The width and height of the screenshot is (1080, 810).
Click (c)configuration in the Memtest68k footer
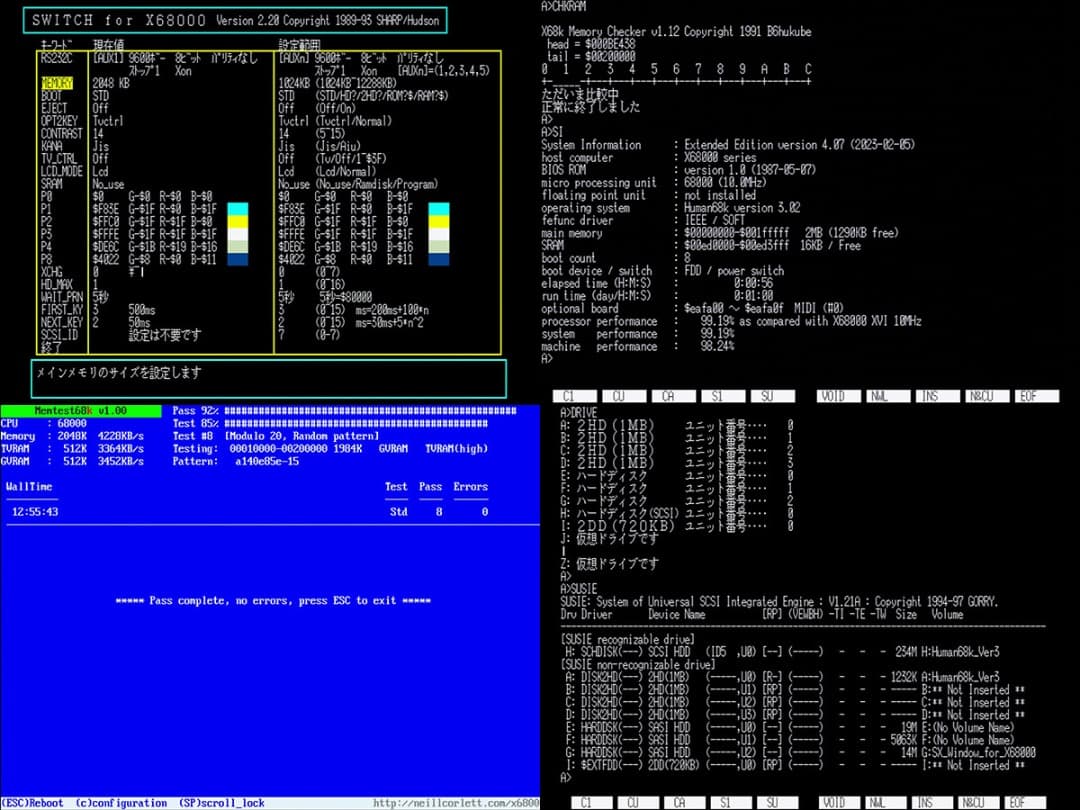click(121, 803)
